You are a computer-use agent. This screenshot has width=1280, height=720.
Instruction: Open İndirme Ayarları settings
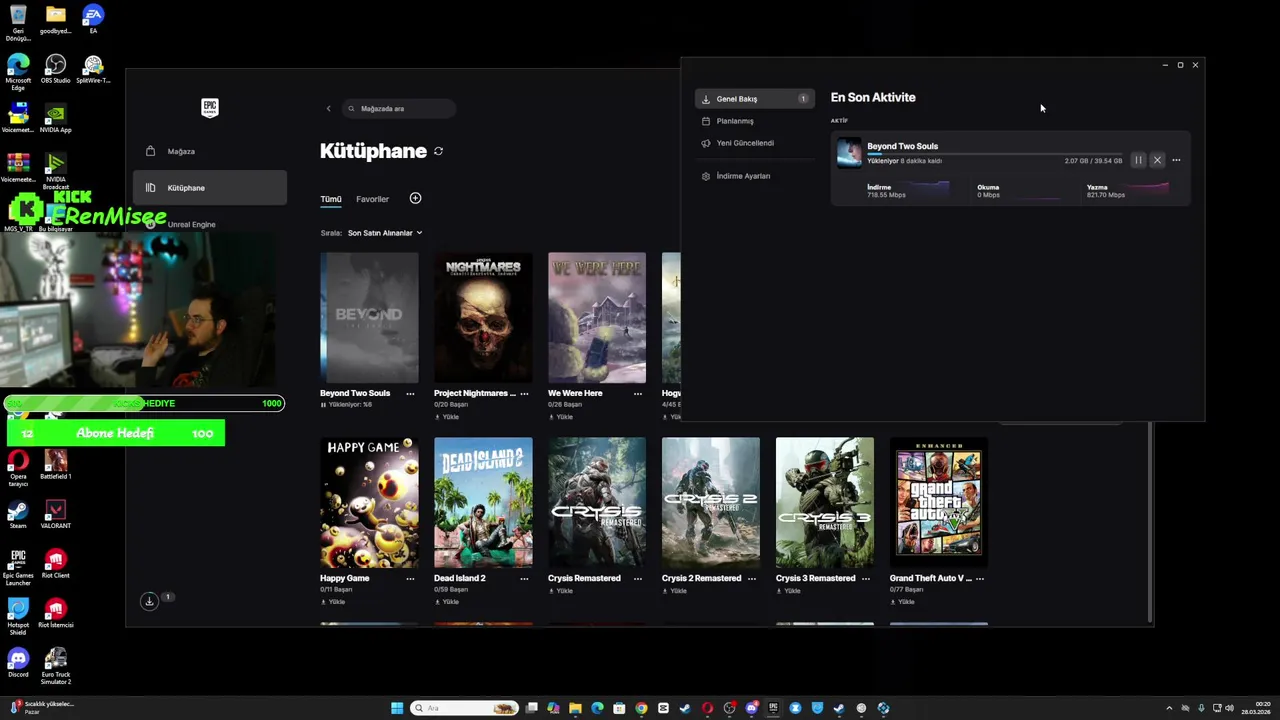[754, 176]
